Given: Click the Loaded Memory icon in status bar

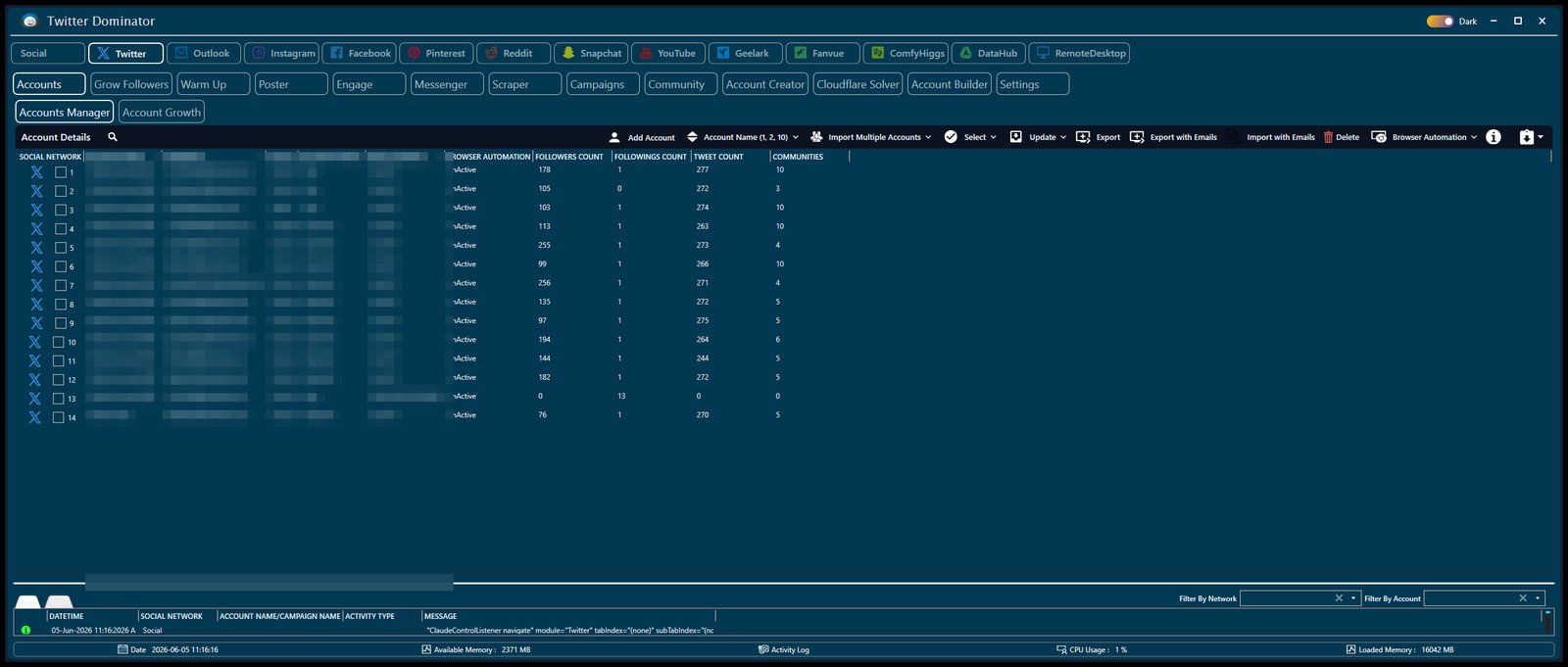Looking at the screenshot, I should coord(1350,649).
